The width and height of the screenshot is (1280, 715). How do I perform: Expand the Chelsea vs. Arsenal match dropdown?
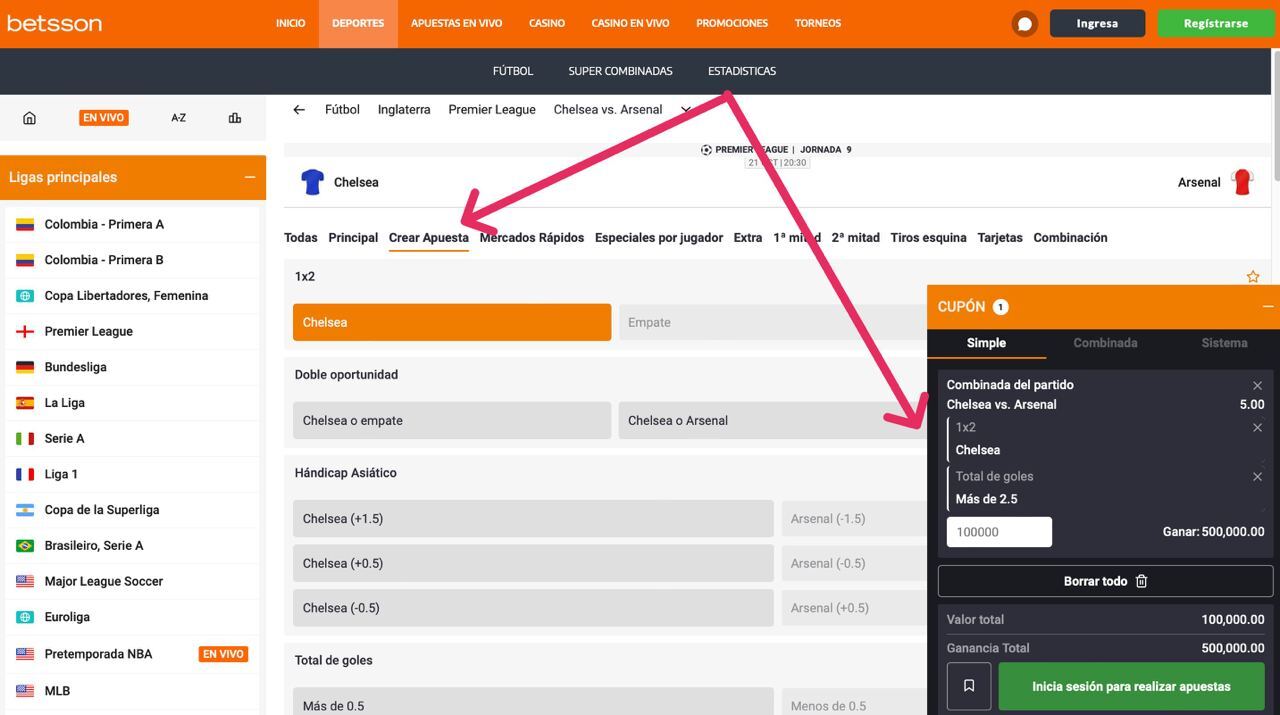coord(685,110)
